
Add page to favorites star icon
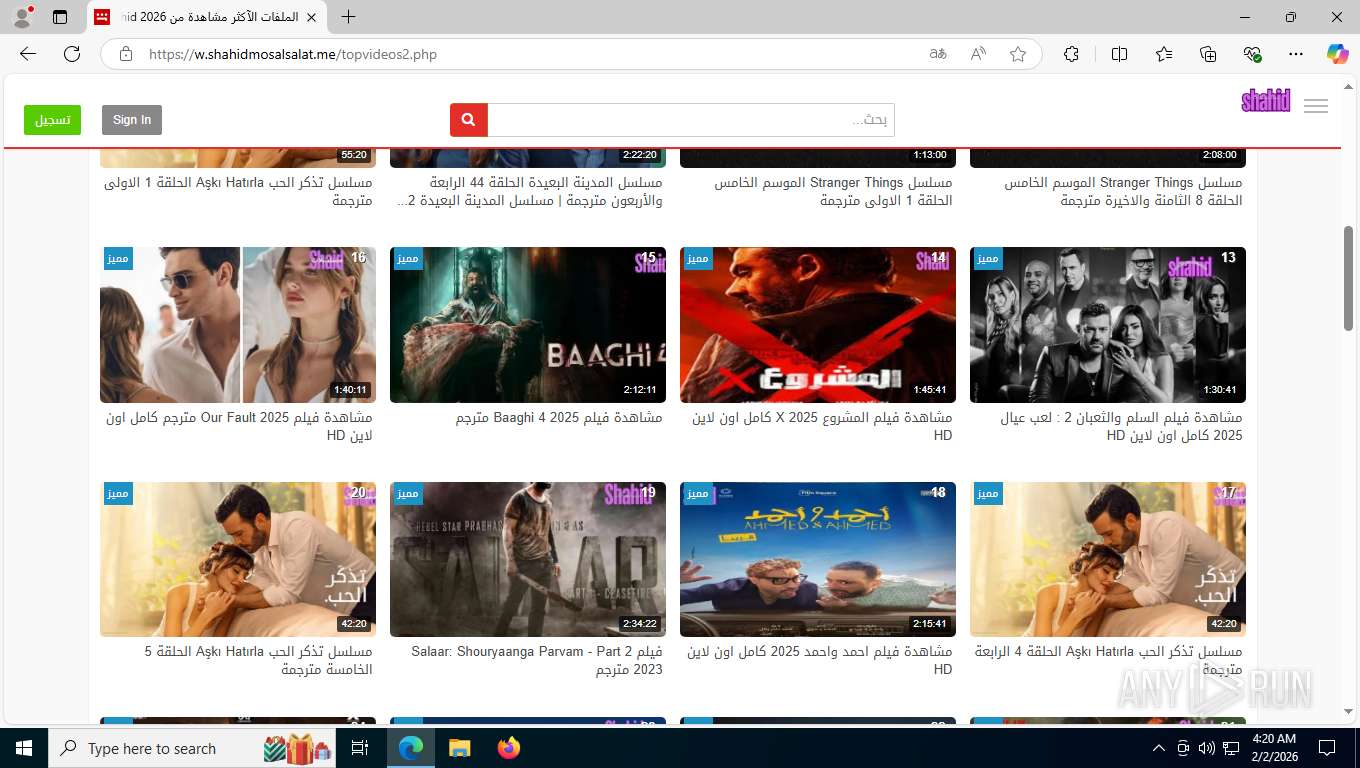(1018, 54)
